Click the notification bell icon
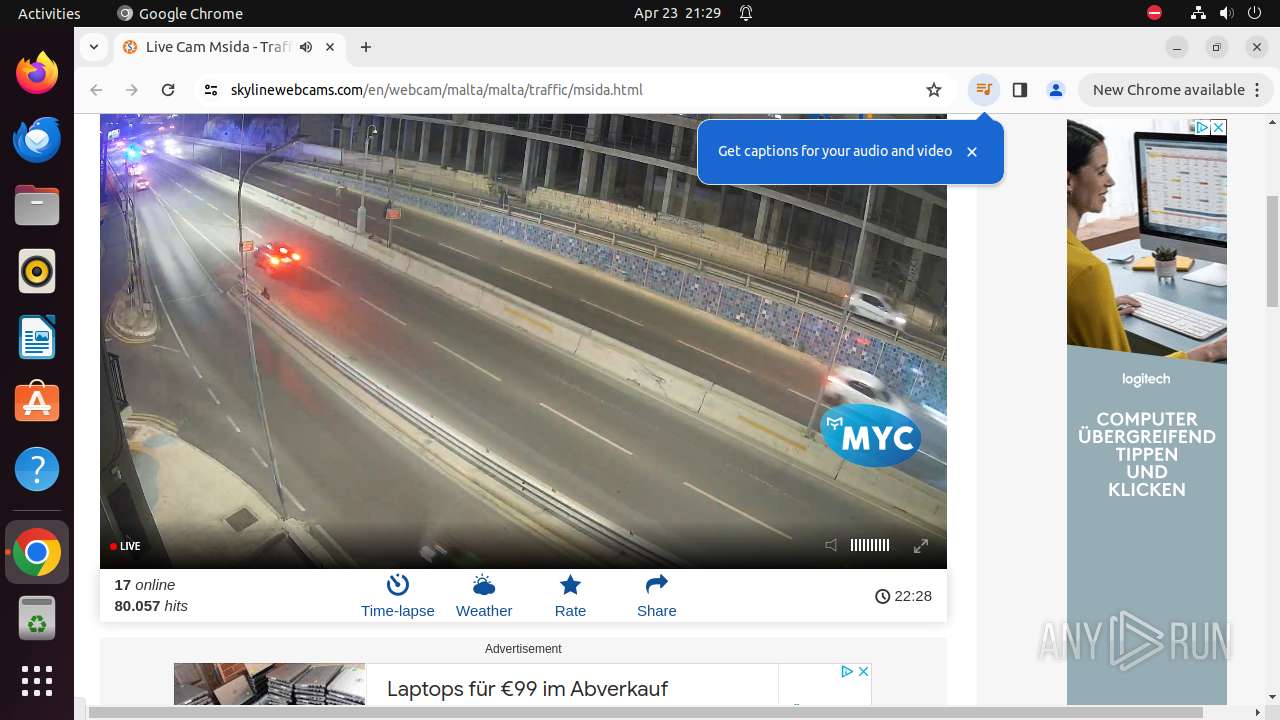 [746, 13]
